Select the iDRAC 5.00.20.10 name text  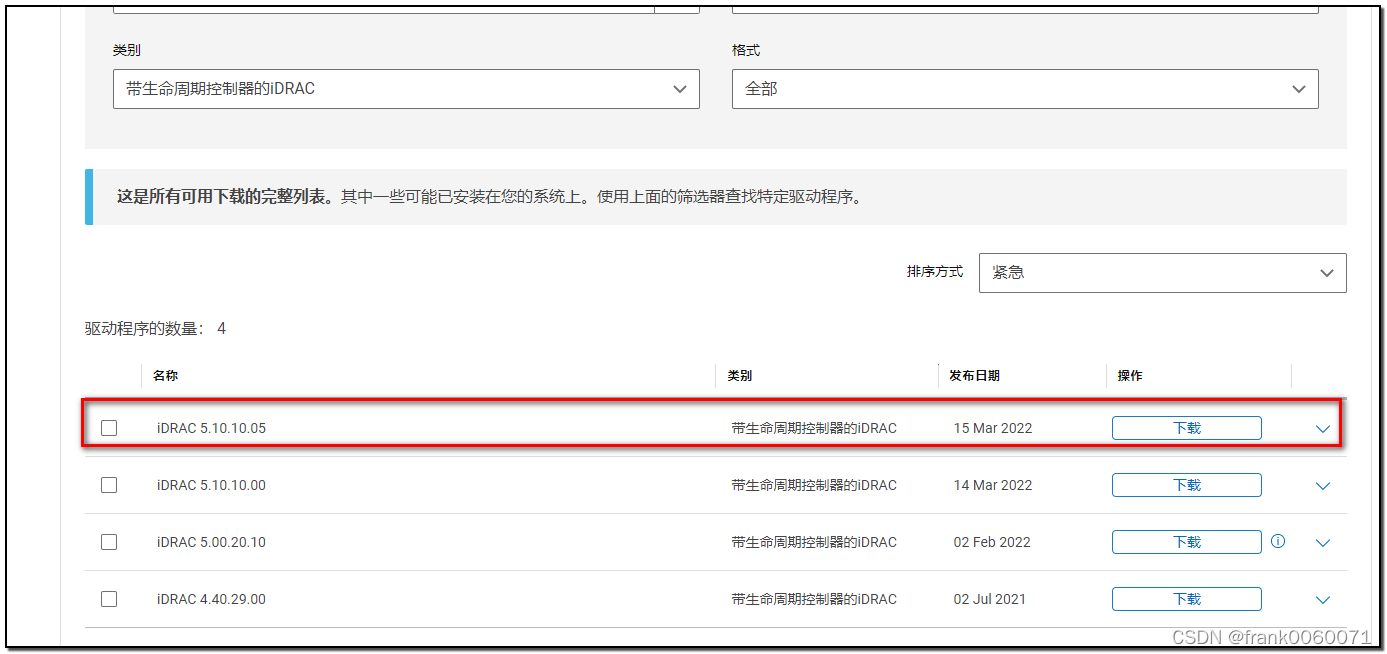coord(211,542)
